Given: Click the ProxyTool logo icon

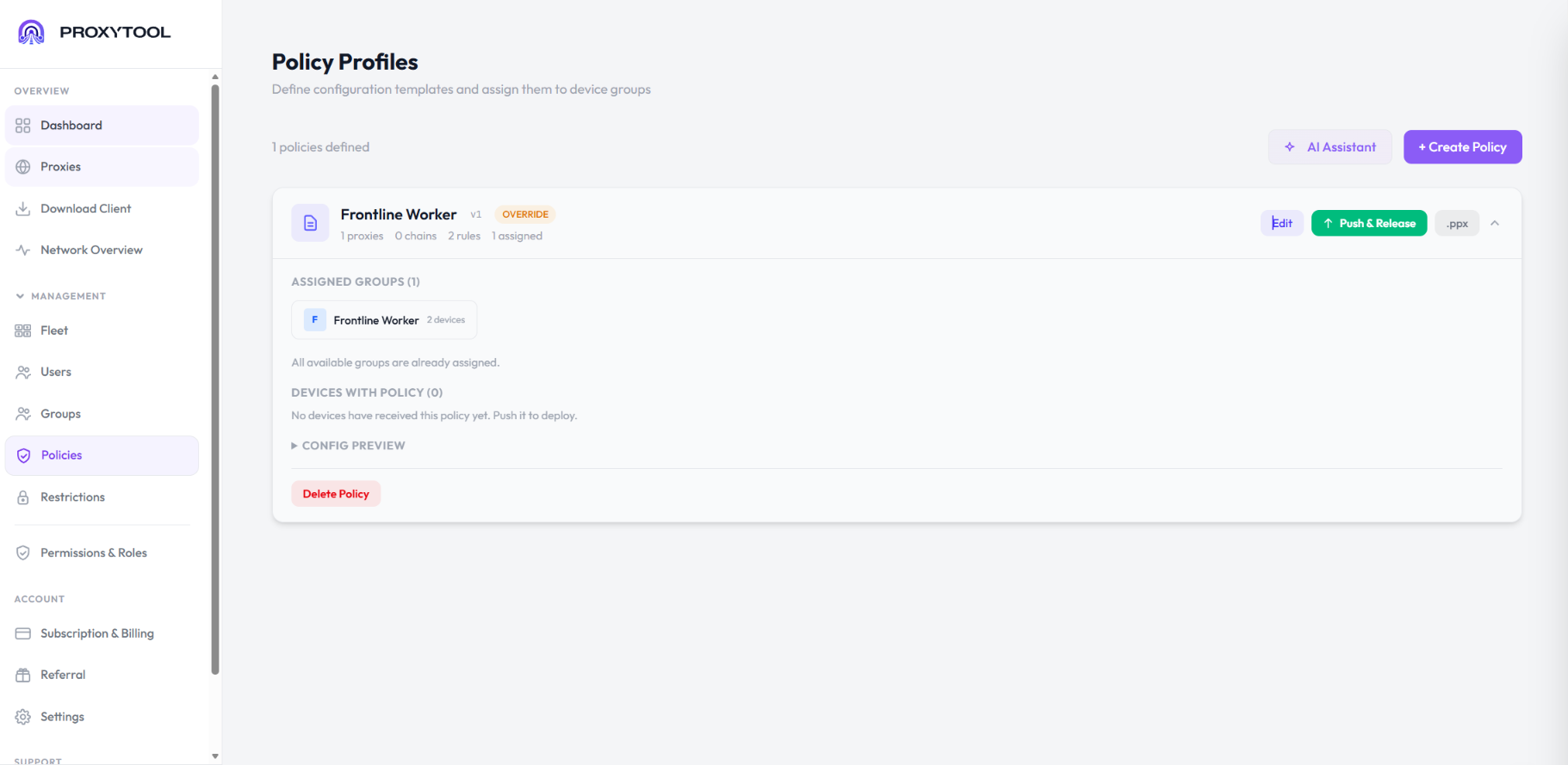Looking at the screenshot, I should (x=31, y=33).
